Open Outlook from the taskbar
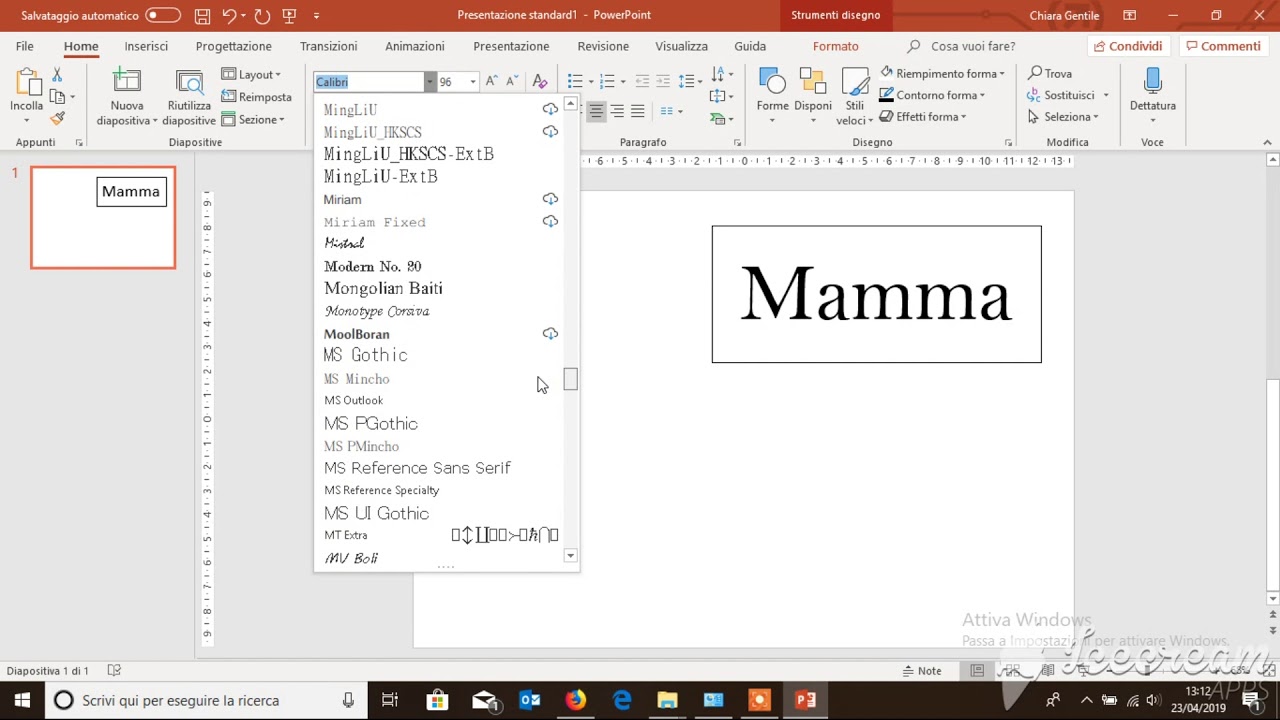The image size is (1280, 720). (530, 700)
